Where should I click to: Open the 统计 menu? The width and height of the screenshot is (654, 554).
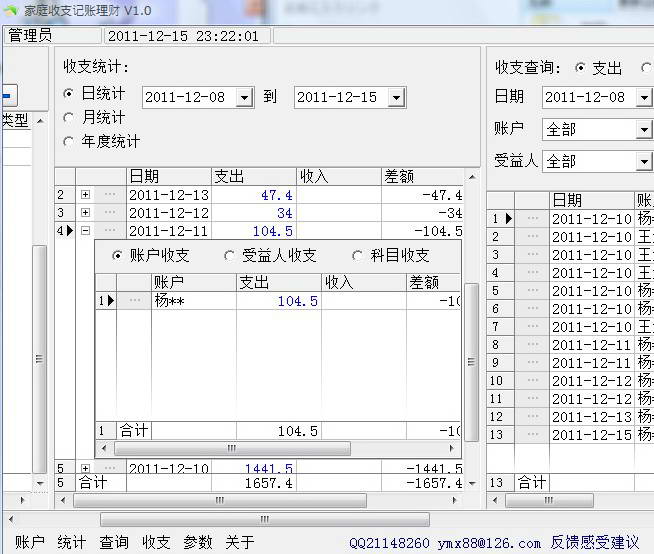72,542
